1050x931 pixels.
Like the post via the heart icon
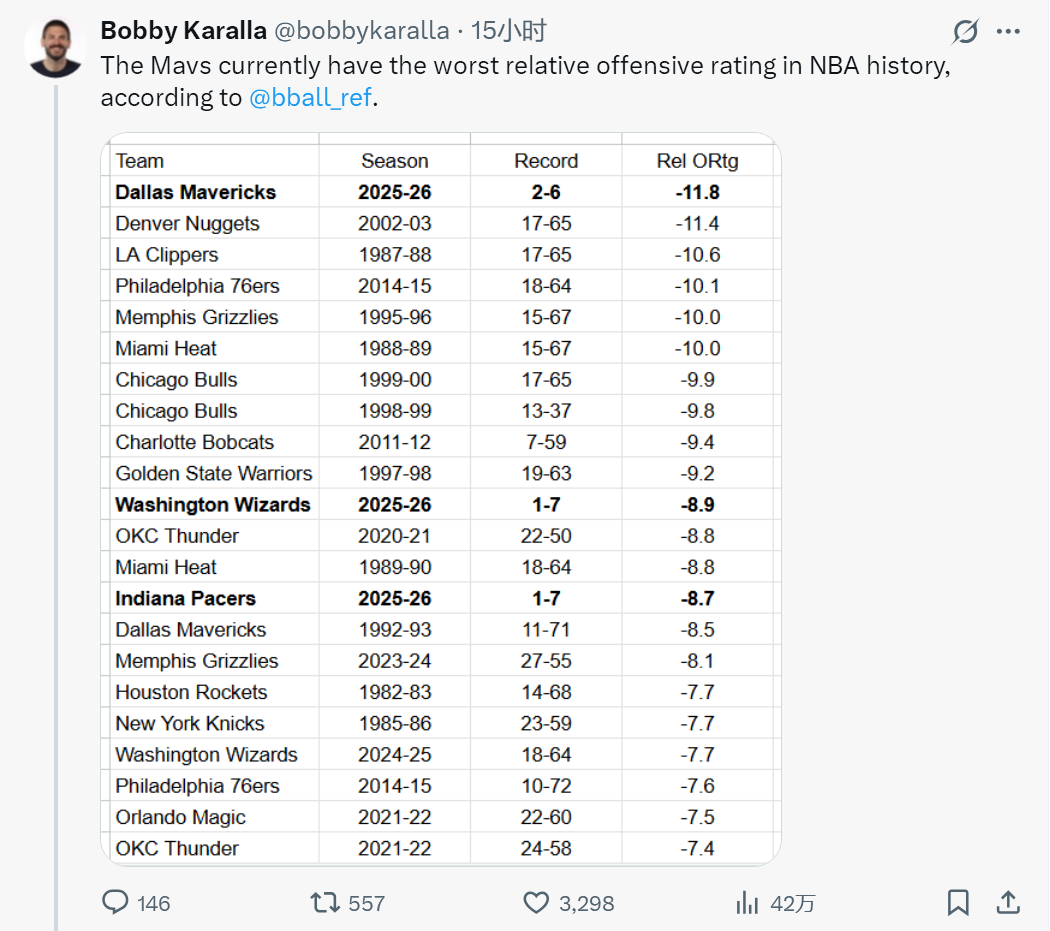534,903
